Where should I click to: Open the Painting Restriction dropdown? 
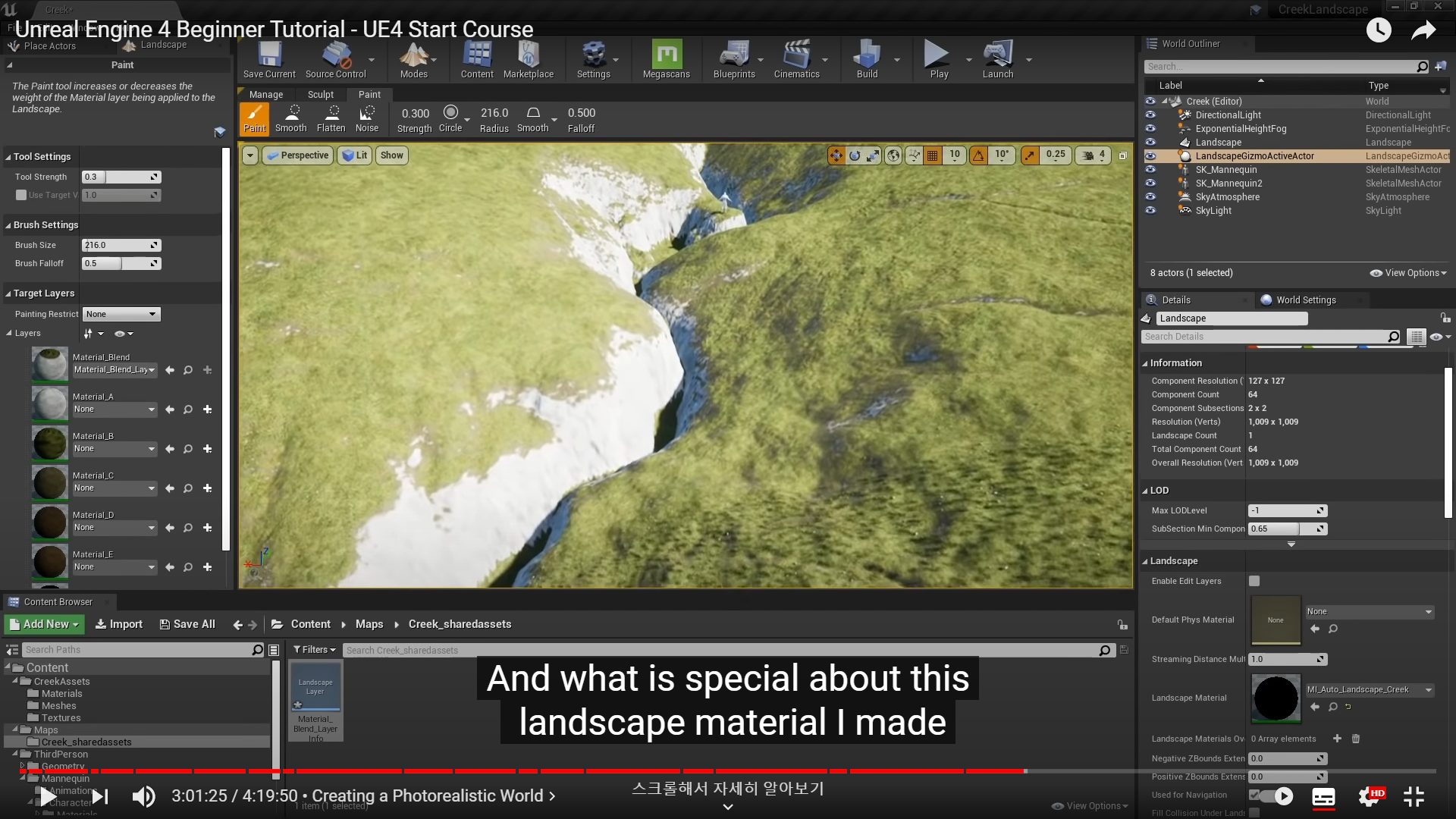coord(121,314)
